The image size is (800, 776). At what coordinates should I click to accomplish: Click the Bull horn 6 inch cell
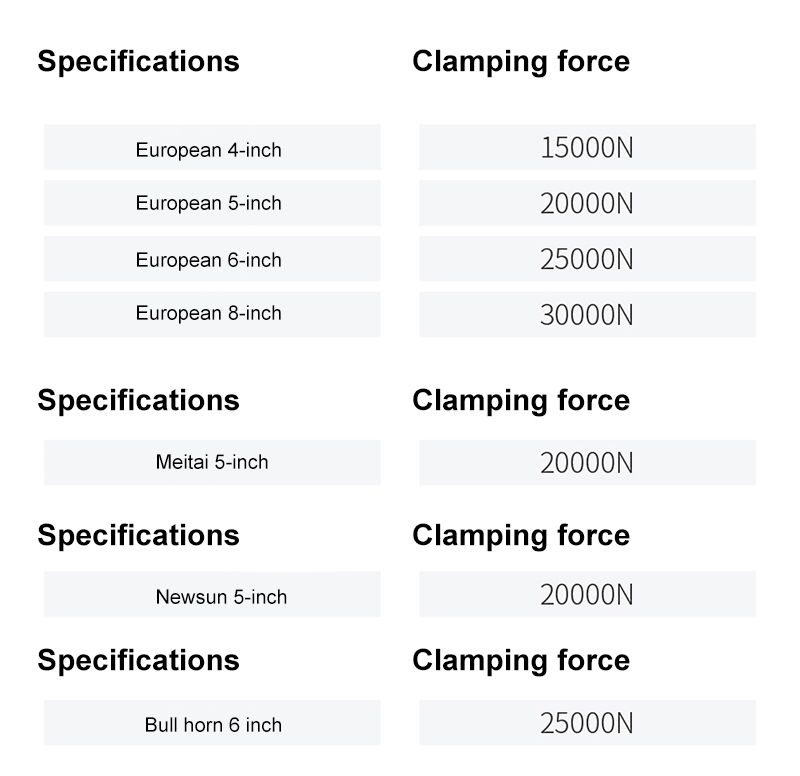point(213,724)
